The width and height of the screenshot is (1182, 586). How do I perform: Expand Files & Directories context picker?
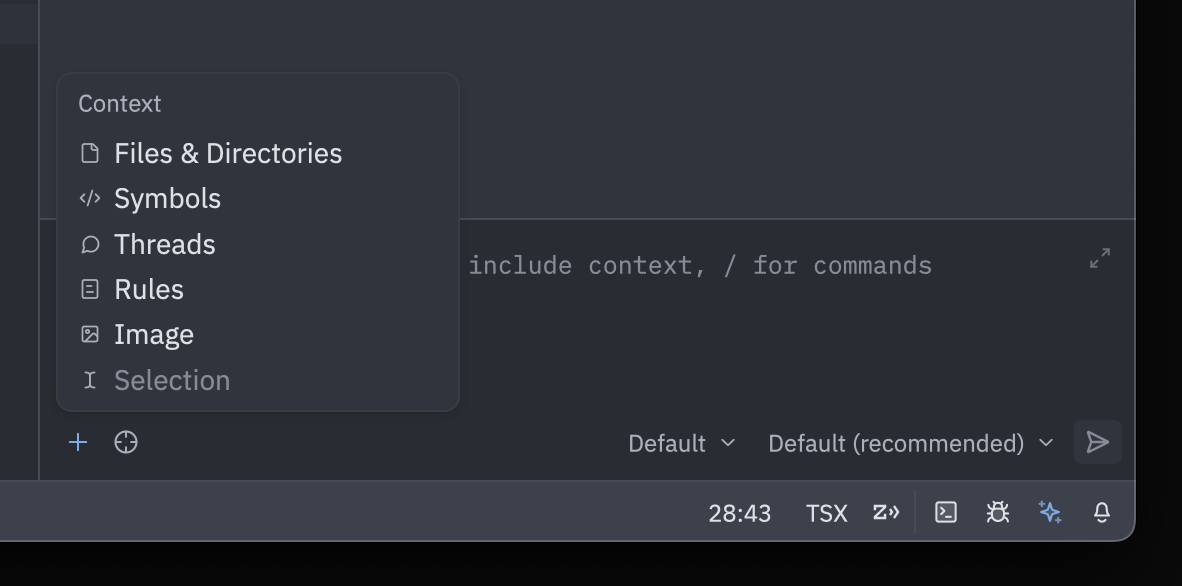click(227, 153)
